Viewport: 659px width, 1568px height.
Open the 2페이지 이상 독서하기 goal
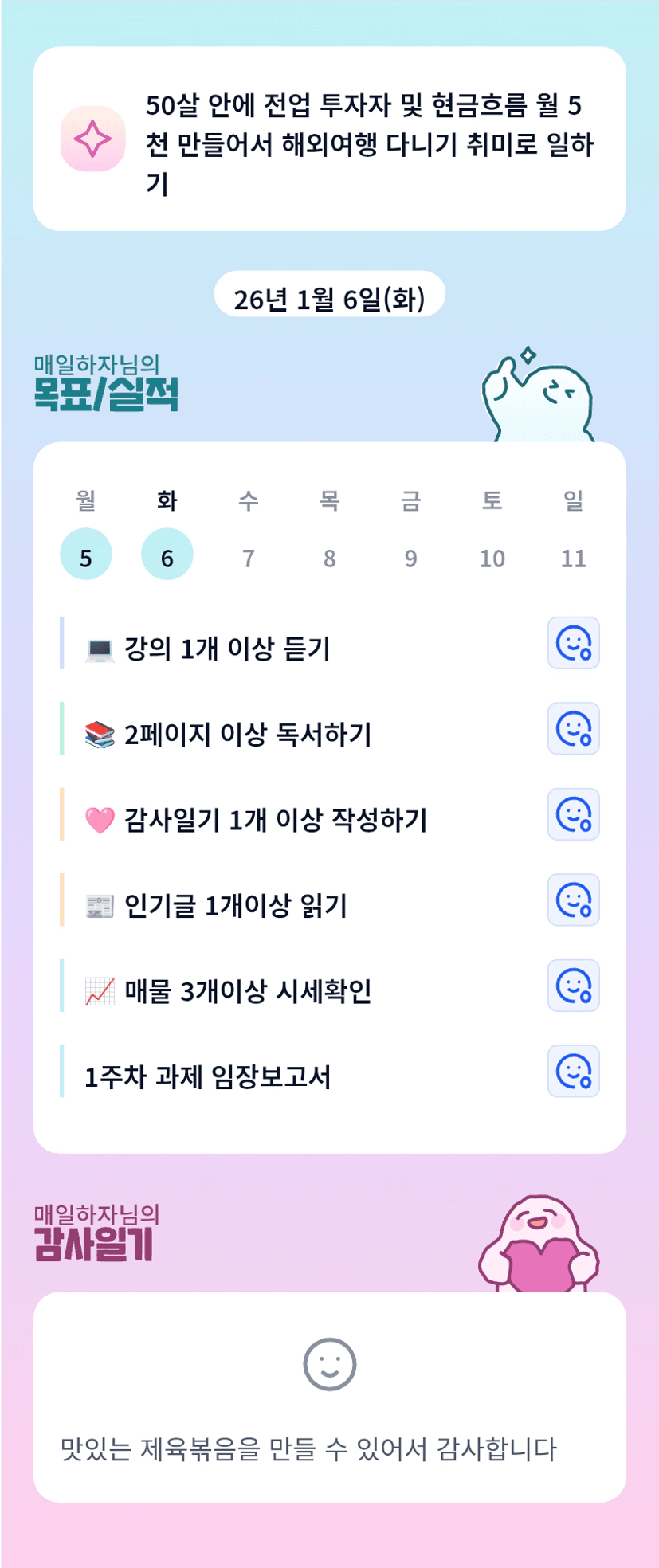pyautogui.click(x=248, y=735)
